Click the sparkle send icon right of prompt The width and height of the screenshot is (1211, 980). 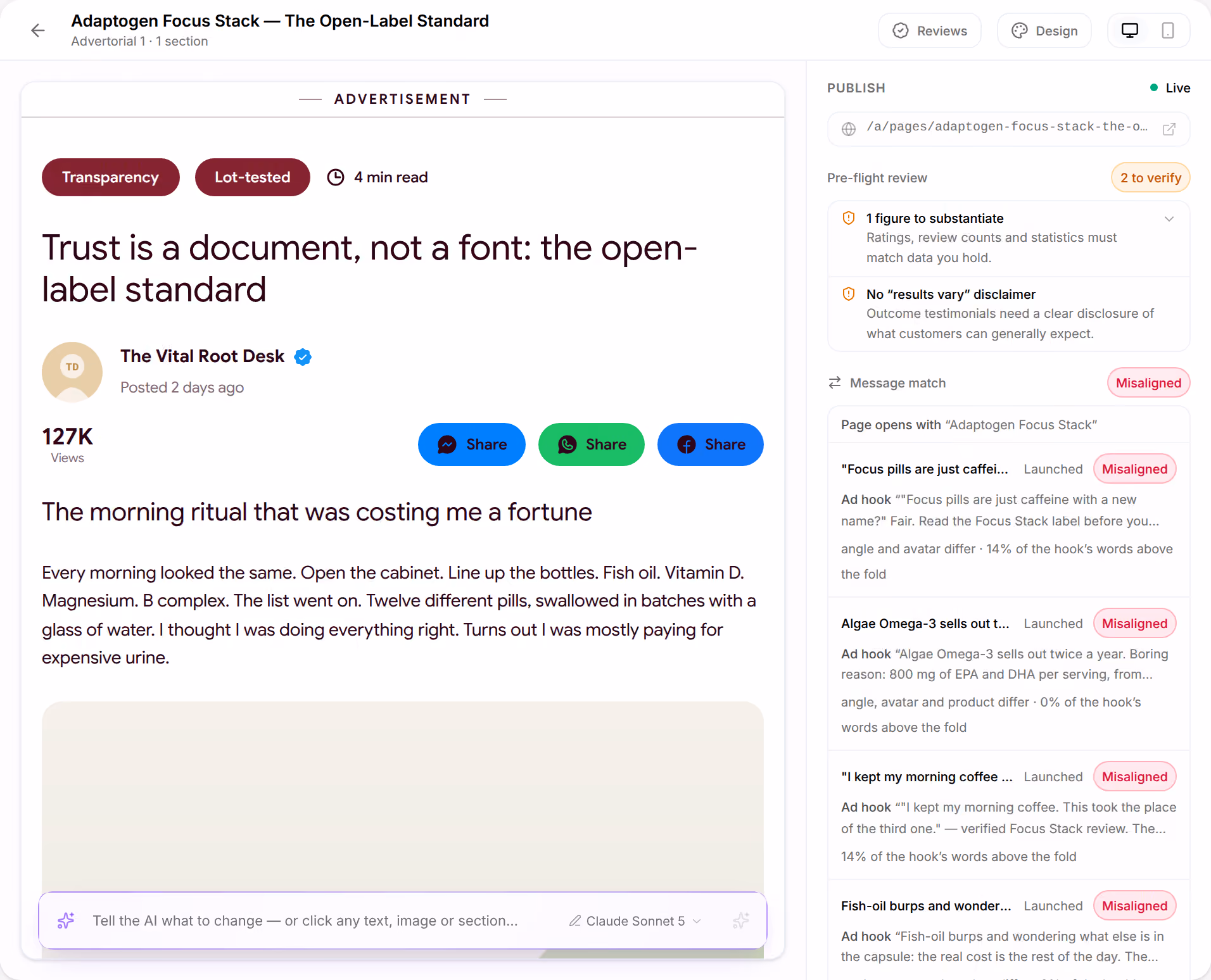[x=740, y=920]
